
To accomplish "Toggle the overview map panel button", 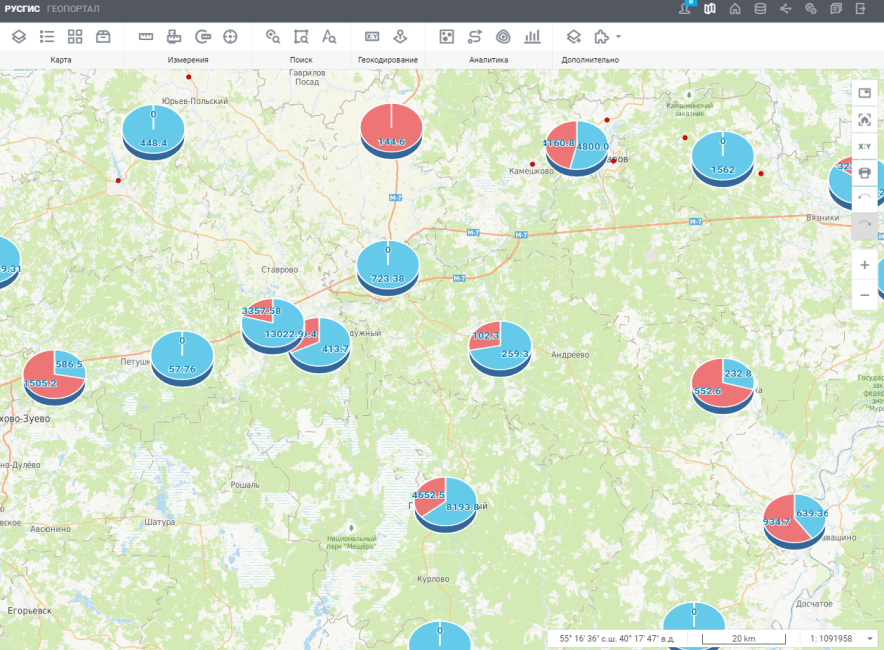I will [864, 93].
